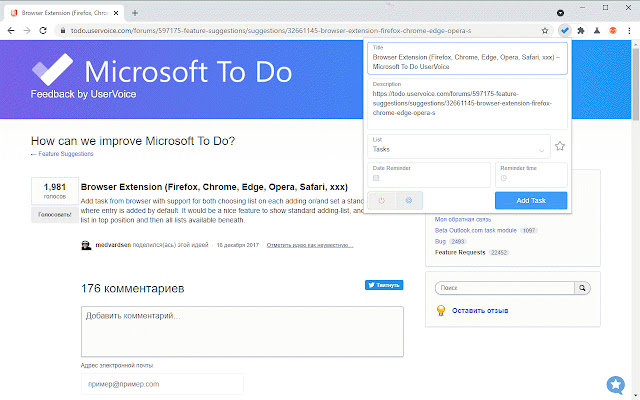The width and height of the screenshot is (640, 400).
Task: Click the floating star button bottom right
Action: pyautogui.click(x=617, y=383)
